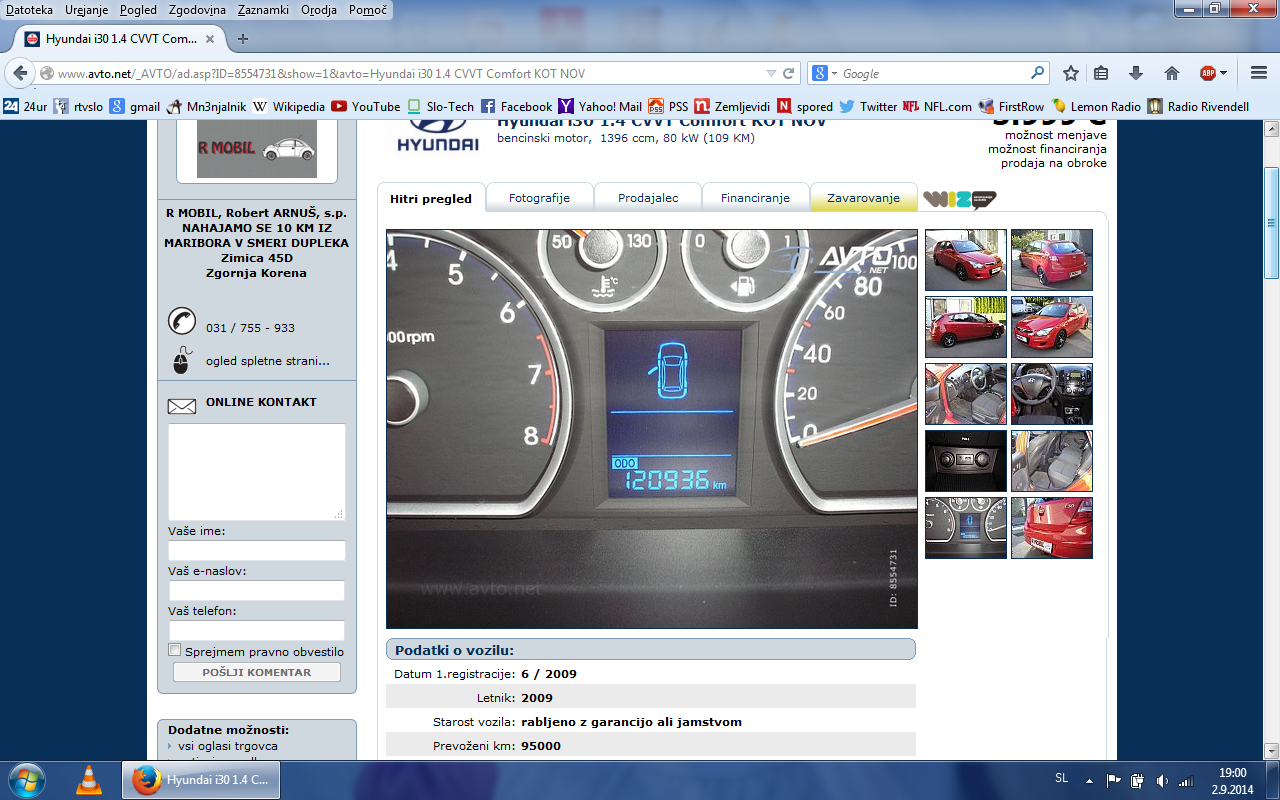Open the vsi oglasi trgovca link
Screen dimensions: 1280x800
[228, 746]
